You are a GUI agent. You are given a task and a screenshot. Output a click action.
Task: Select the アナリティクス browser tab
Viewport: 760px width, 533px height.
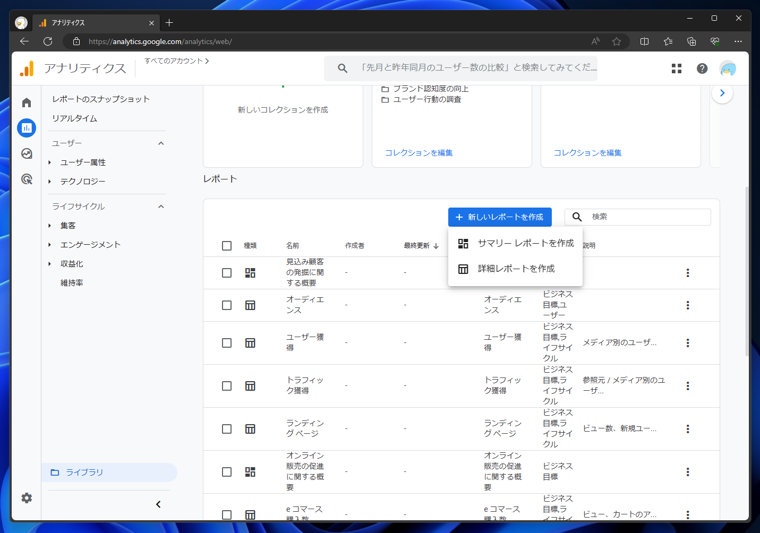[x=97, y=23]
